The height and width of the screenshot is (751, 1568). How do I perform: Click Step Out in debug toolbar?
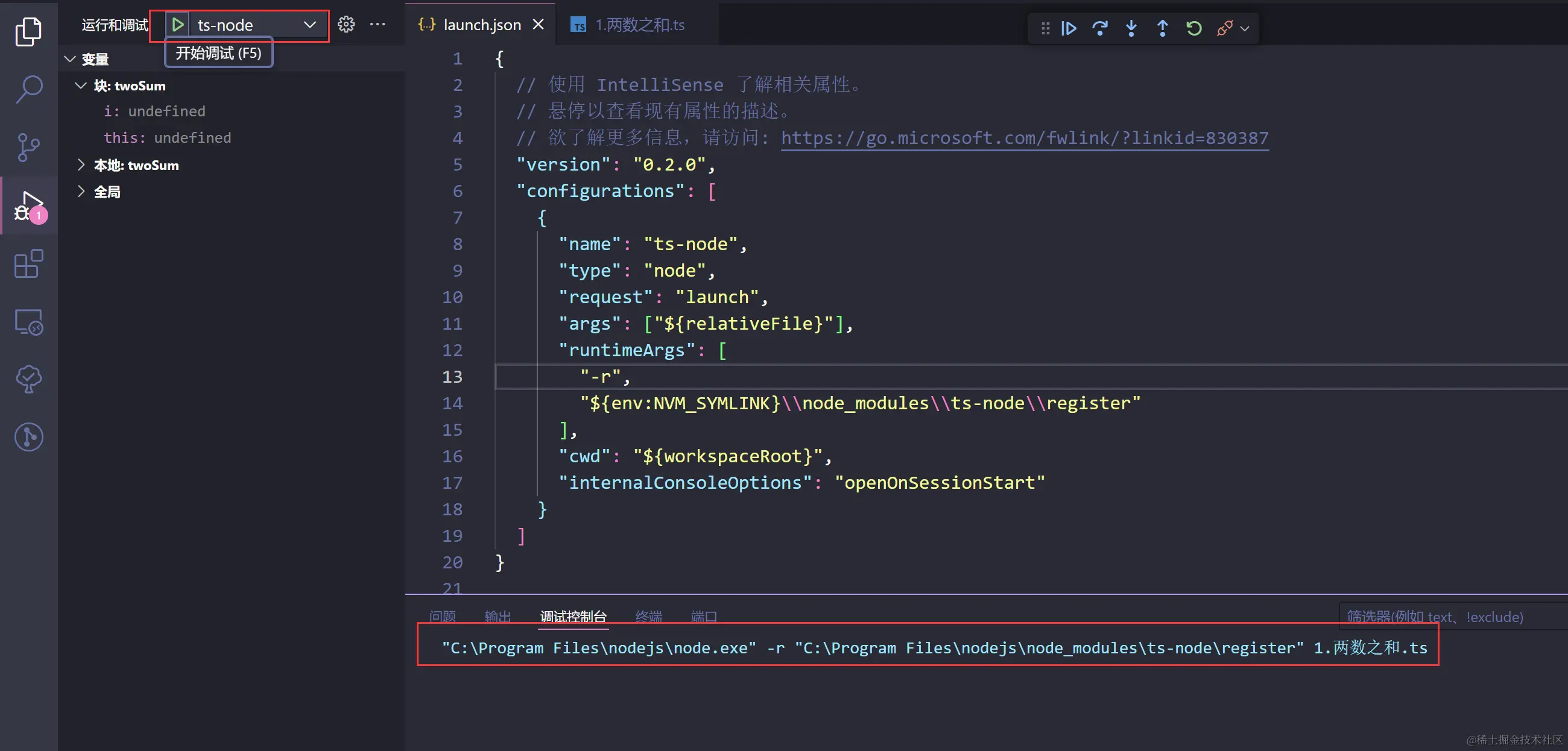[1162, 28]
